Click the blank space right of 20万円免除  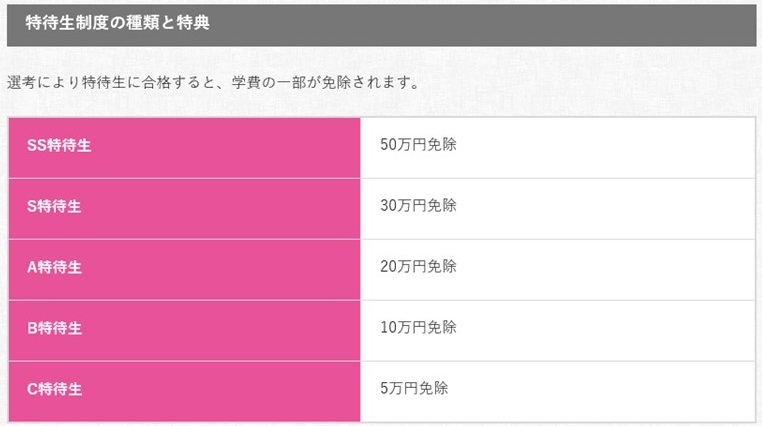coord(605,270)
